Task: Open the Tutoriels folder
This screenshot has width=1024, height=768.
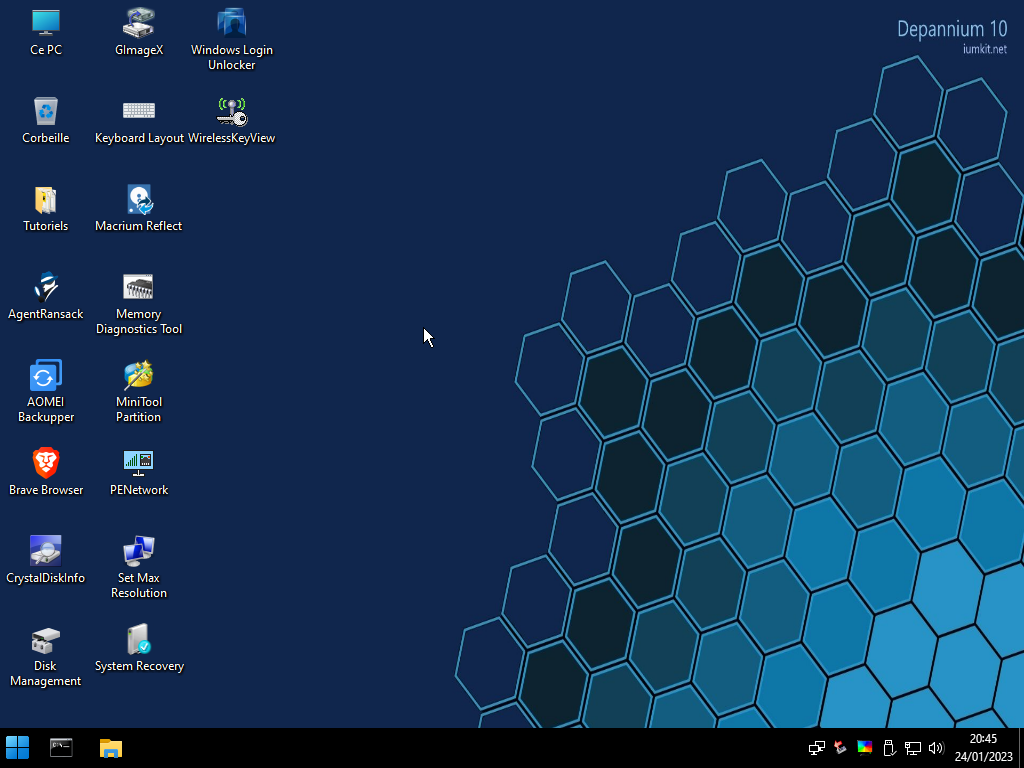Action: (x=46, y=209)
